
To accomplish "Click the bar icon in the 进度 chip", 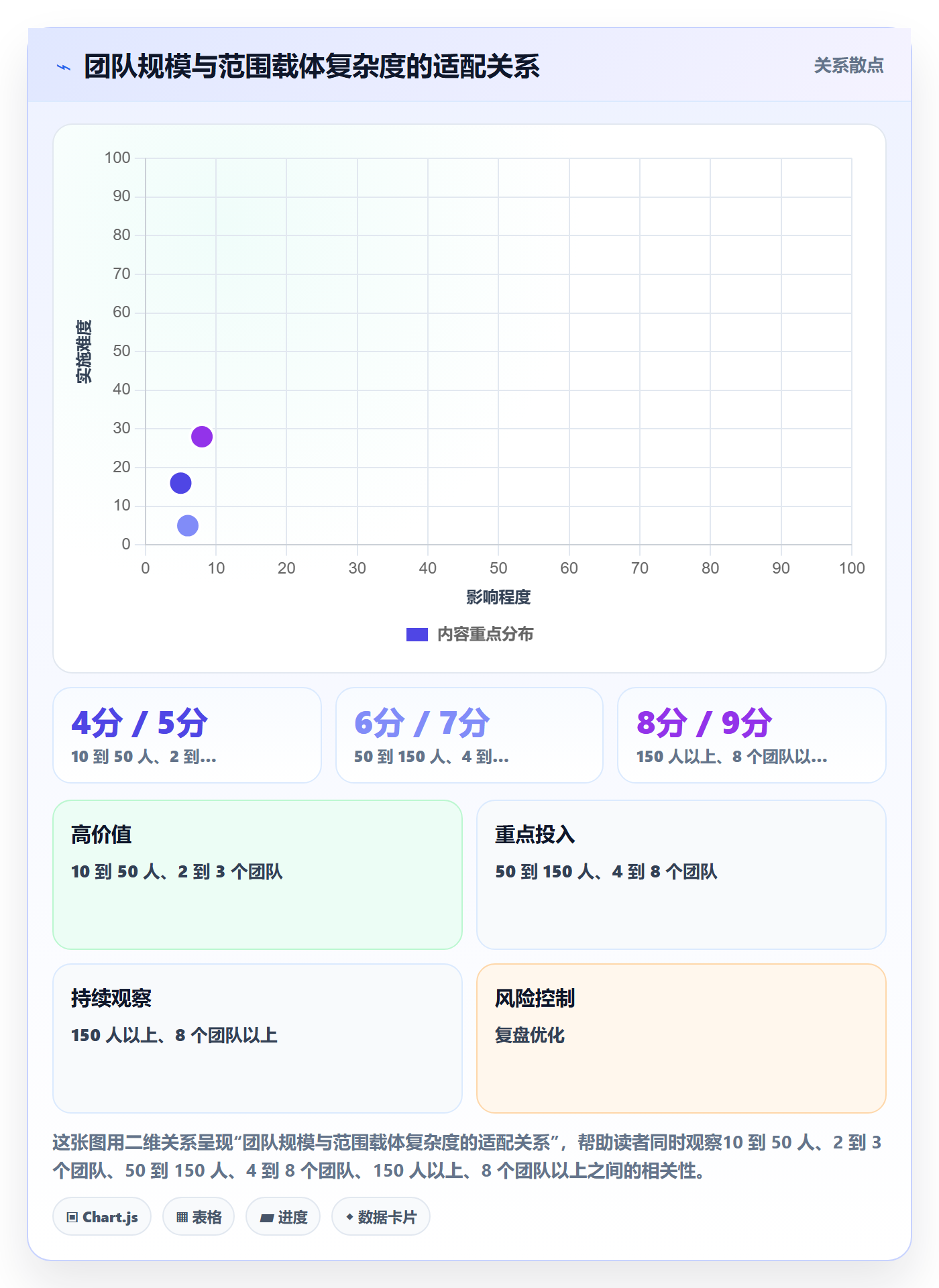I will point(266,1218).
